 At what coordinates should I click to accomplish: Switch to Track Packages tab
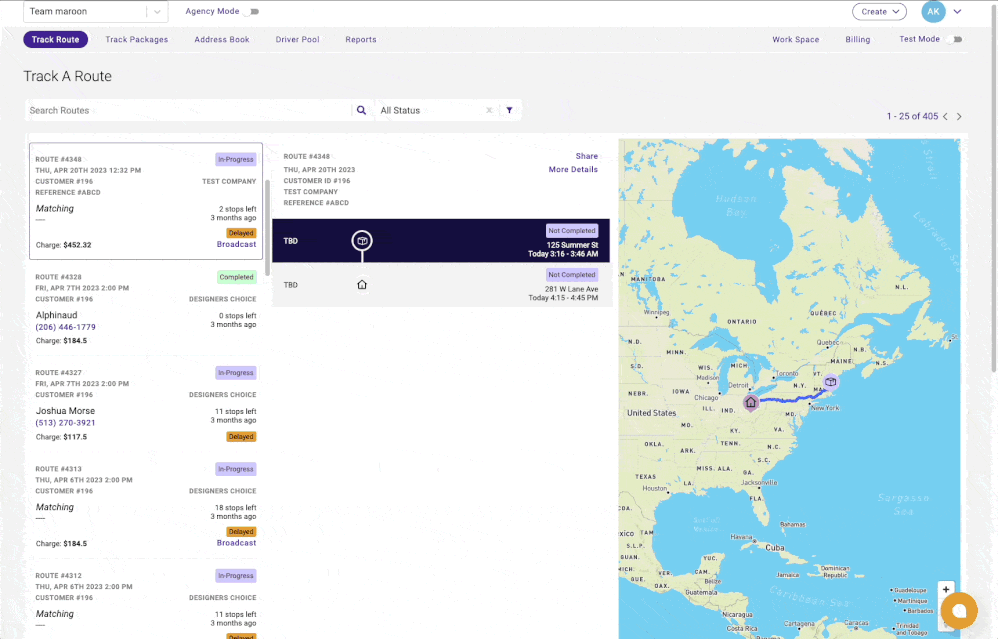[137, 39]
